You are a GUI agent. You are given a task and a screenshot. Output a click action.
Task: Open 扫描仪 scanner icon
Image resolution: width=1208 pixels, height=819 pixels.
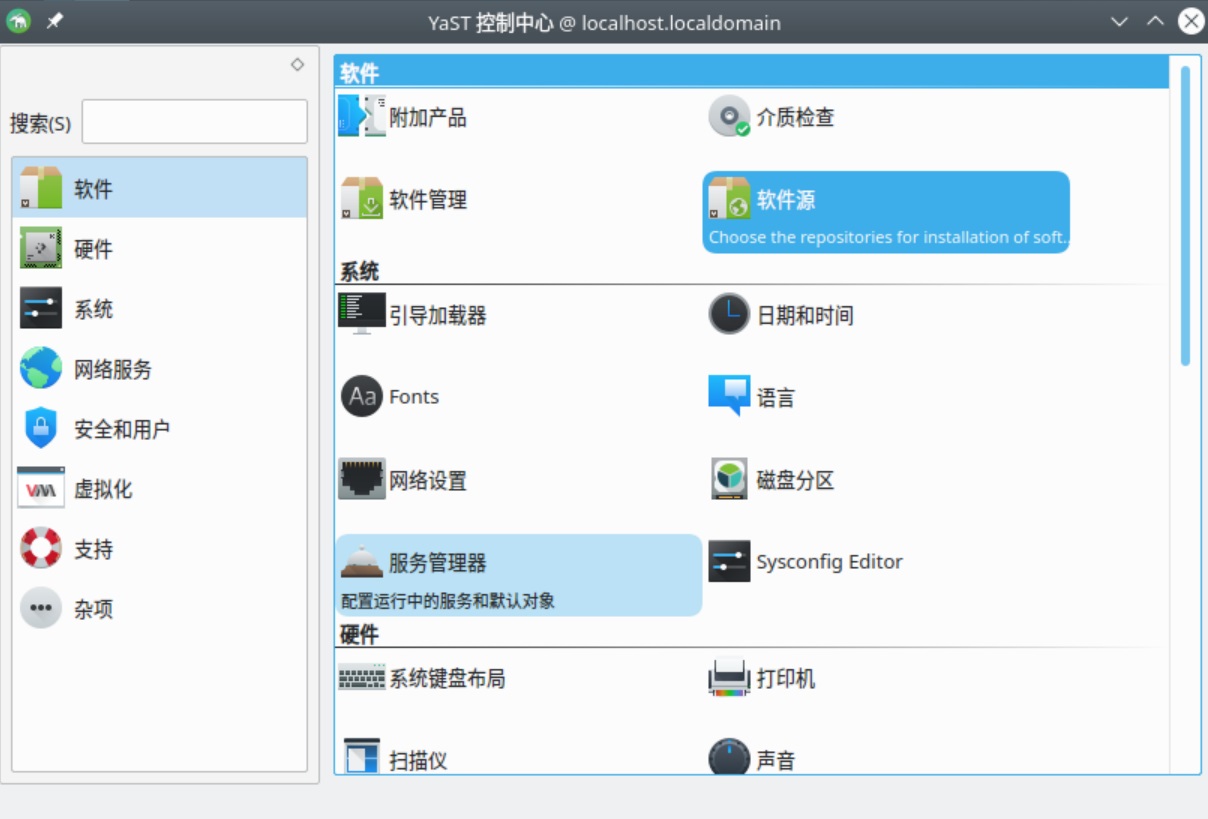(x=361, y=758)
